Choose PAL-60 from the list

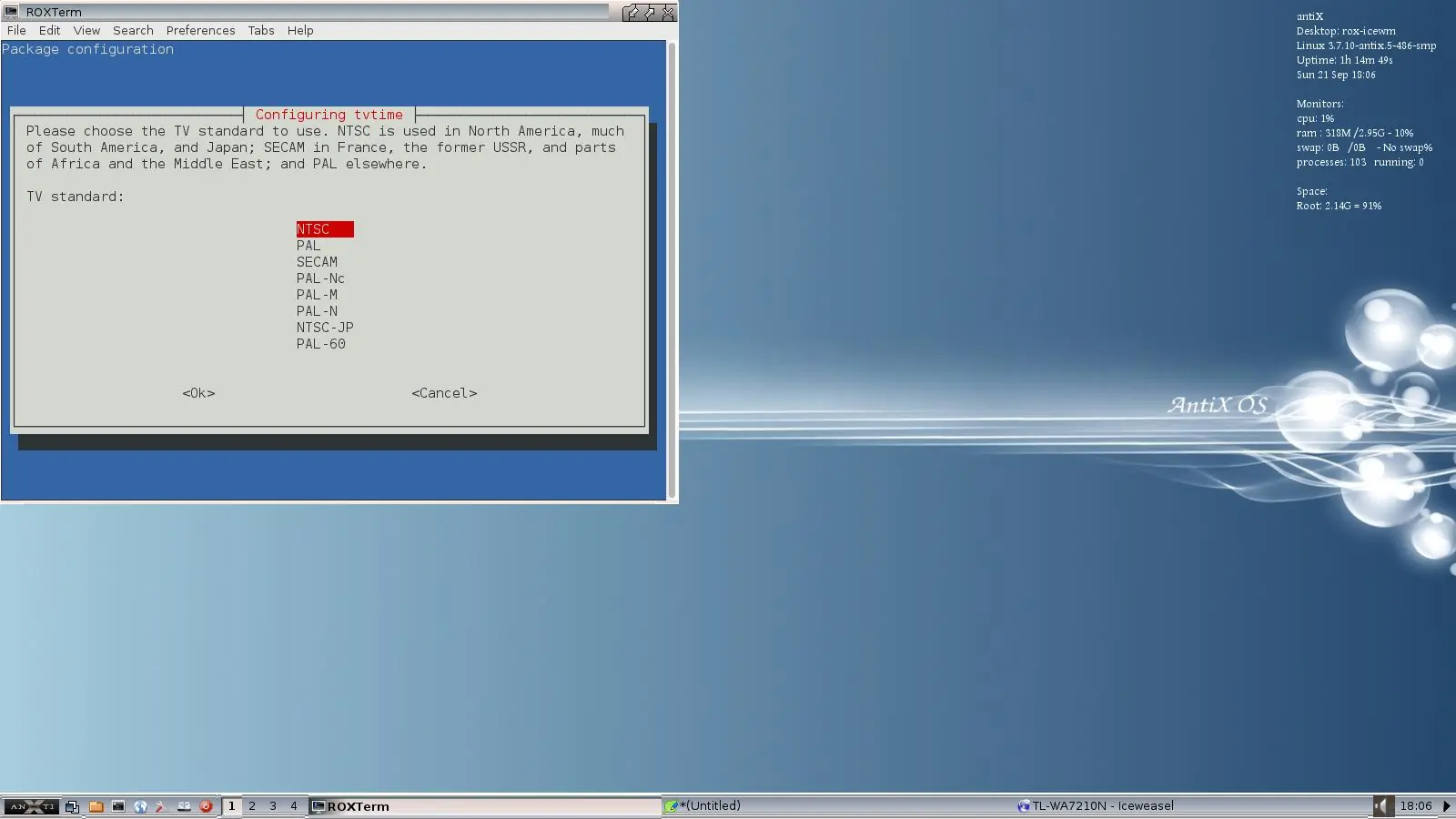(x=320, y=344)
